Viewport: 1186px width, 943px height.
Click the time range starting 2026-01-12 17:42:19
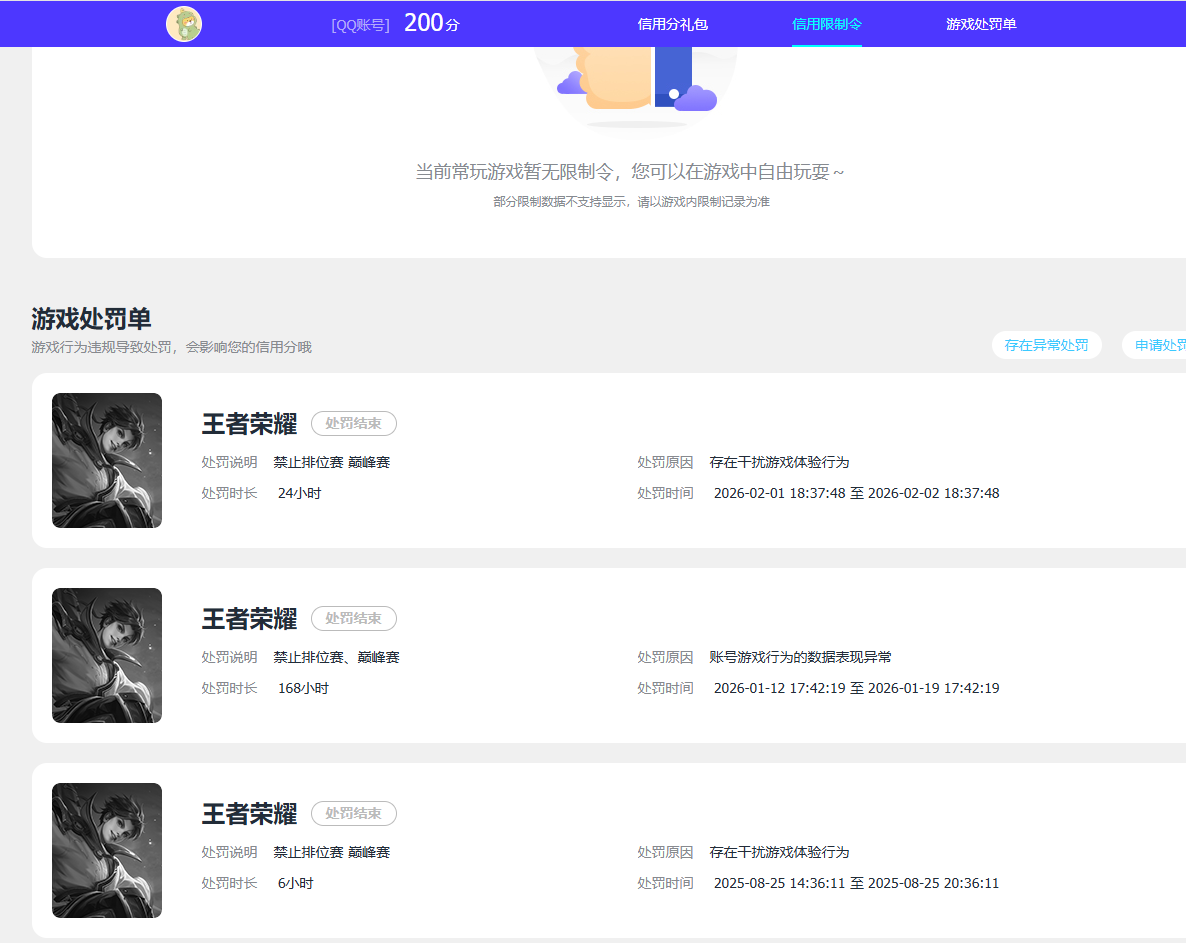pos(856,688)
